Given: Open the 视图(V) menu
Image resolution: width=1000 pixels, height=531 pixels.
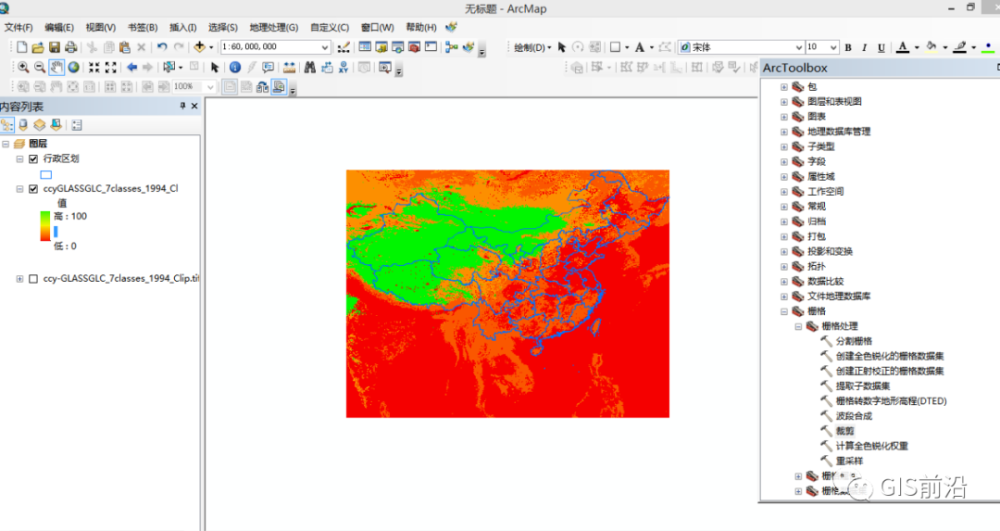Looking at the screenshot, I should [101, 27].
